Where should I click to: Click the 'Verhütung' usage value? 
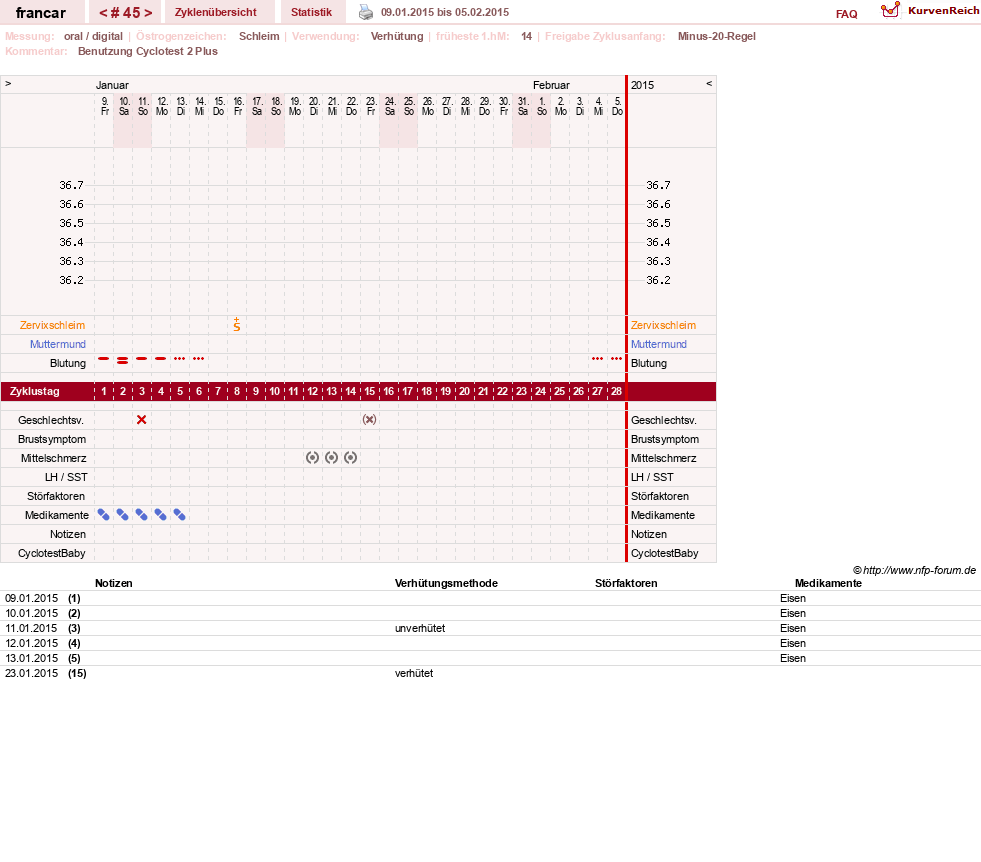(x=397, y=36)
